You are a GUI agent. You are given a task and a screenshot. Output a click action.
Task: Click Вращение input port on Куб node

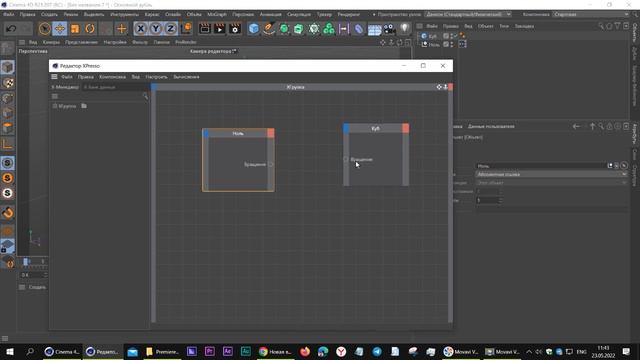[x=346, y=159]
